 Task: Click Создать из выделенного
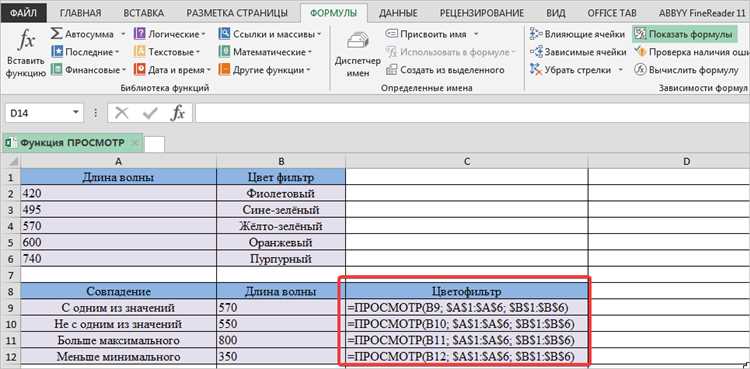445,70
